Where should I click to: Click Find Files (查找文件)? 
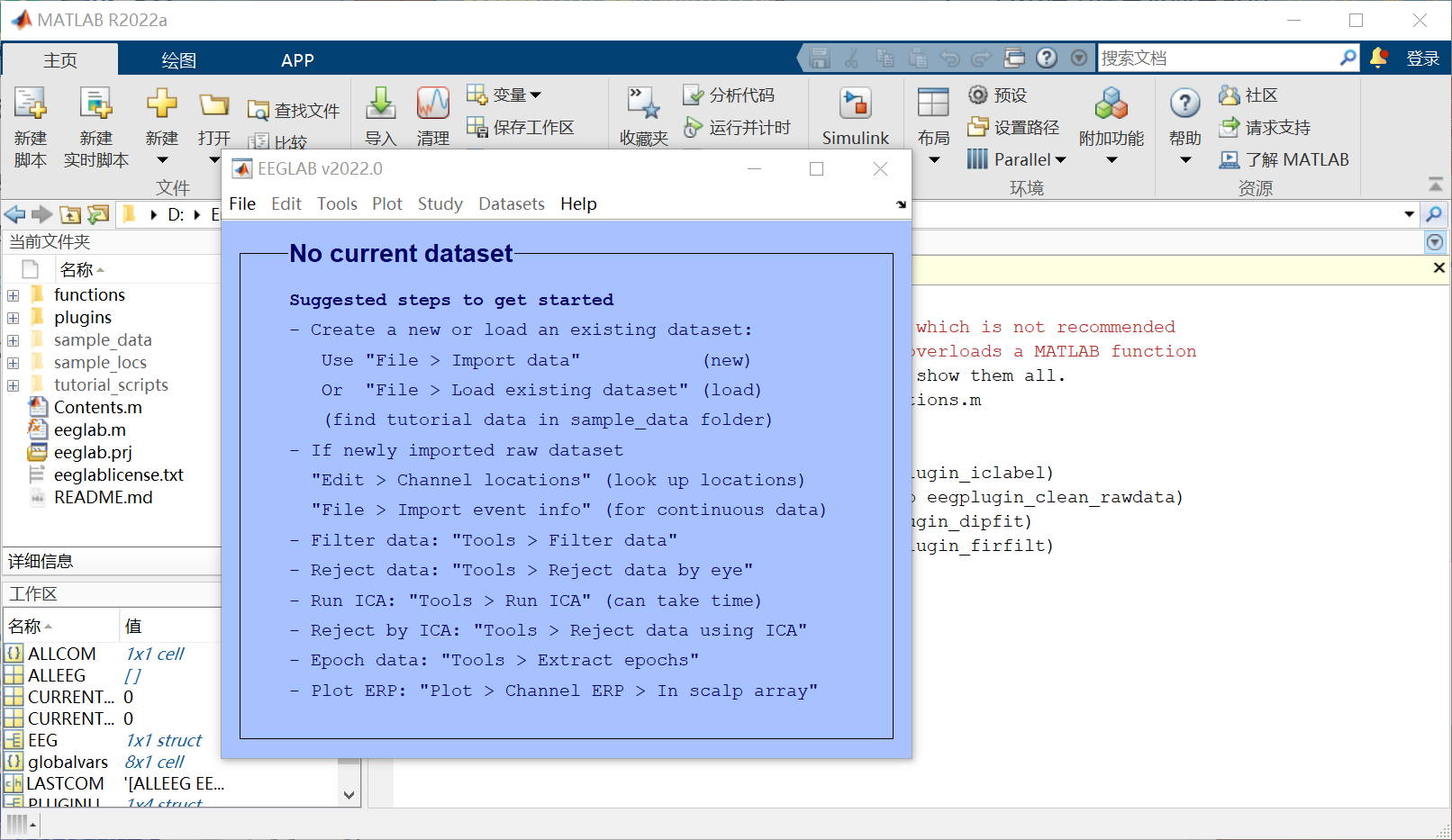coord(294,110)
